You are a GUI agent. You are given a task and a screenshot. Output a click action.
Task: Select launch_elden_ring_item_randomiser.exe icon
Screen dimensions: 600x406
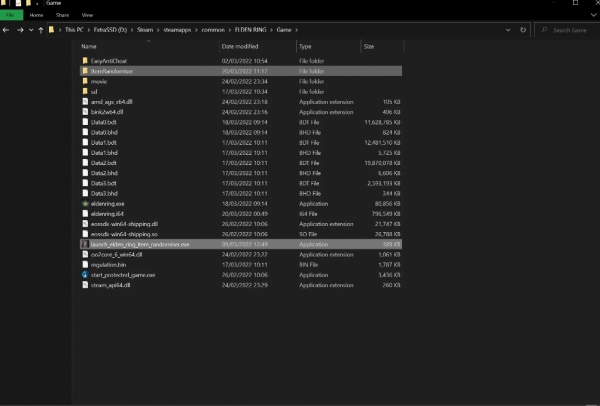pos(85,244)
